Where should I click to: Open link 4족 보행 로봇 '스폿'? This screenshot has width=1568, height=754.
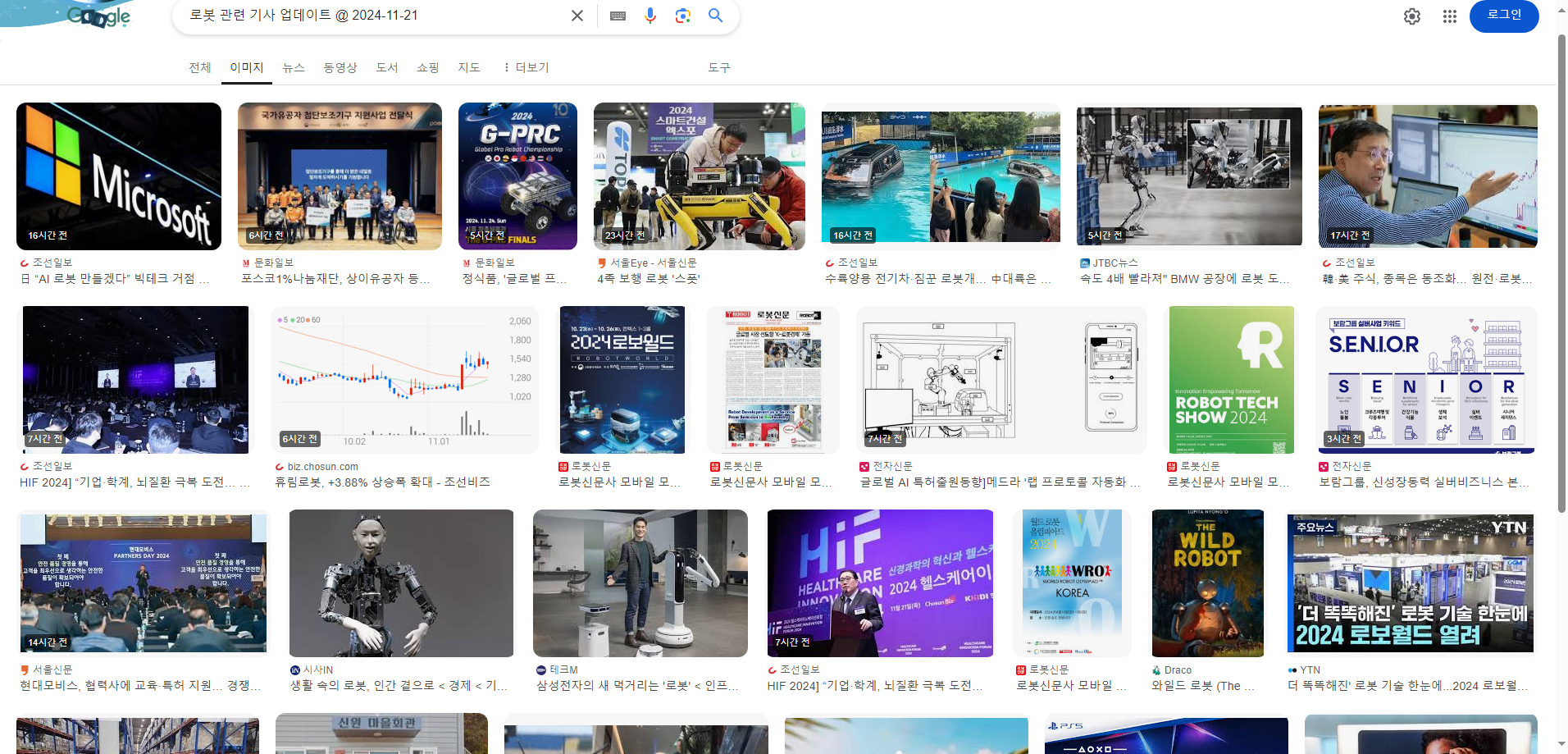[649, 279]
